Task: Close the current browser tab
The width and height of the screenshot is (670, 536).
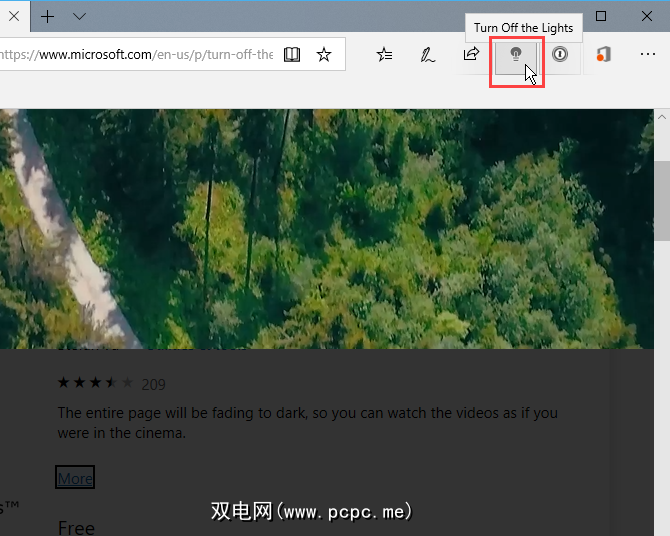Action: coord(14,17)
